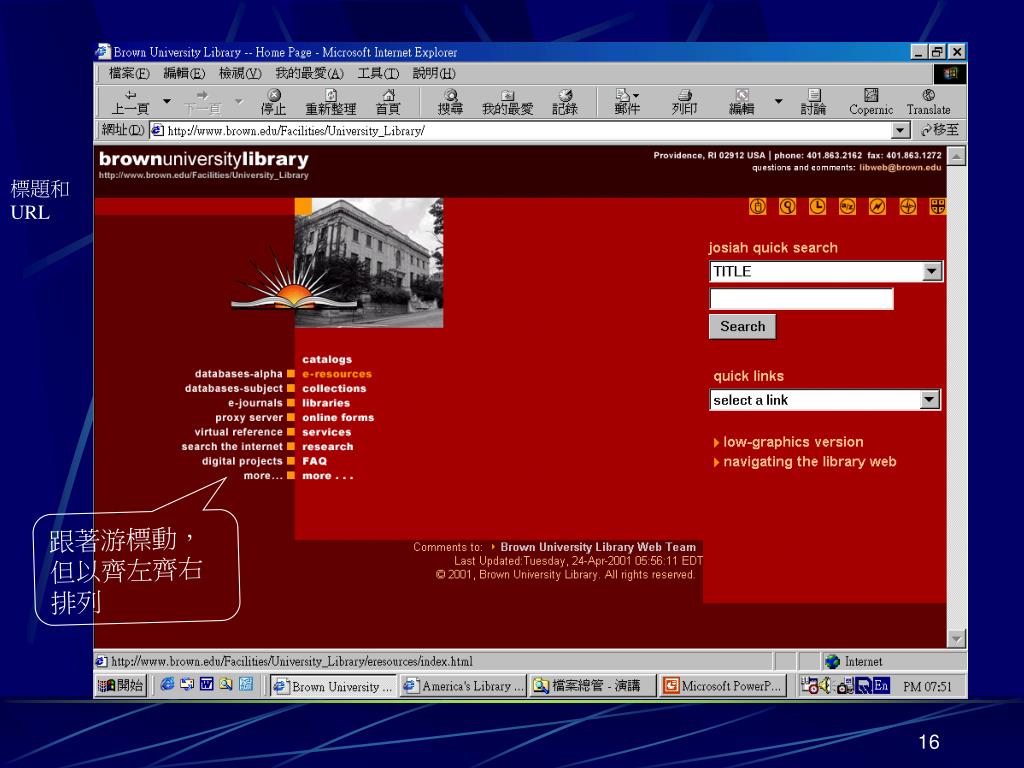Open the TITLE search type dropdown

[932, 272]
